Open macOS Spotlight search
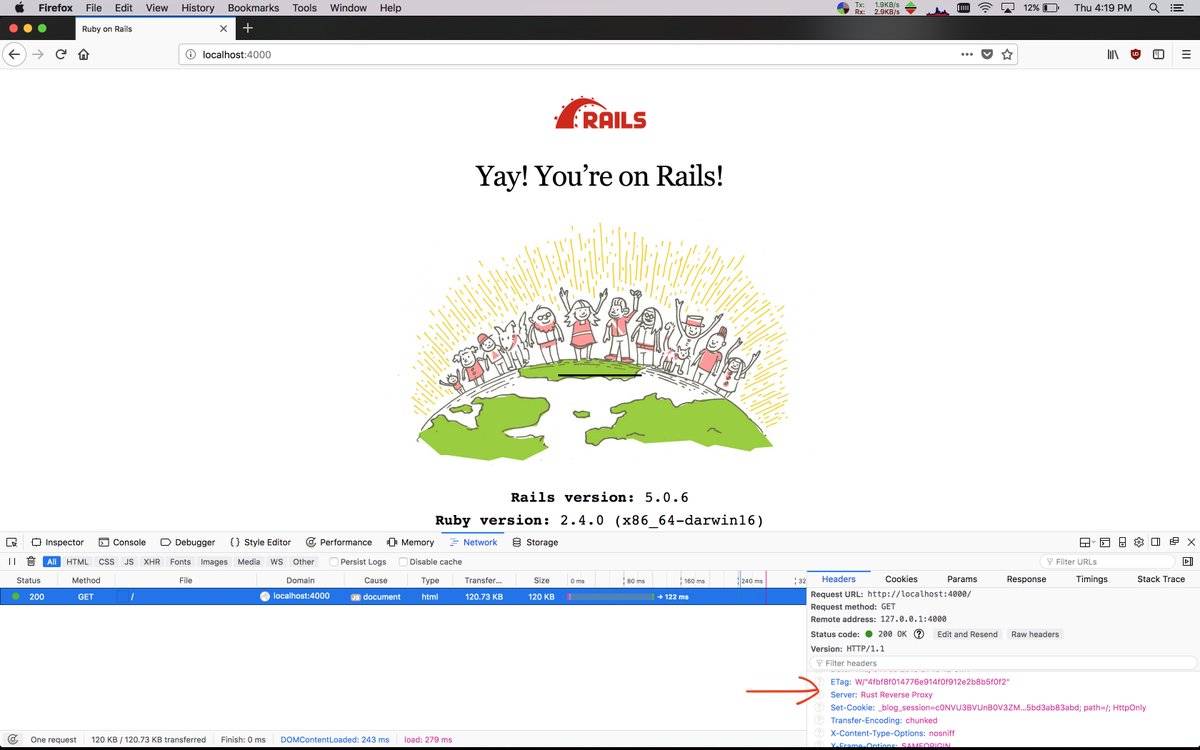Image resolution: width=1200 pixels, height=750 pixels. (1154, 8)
